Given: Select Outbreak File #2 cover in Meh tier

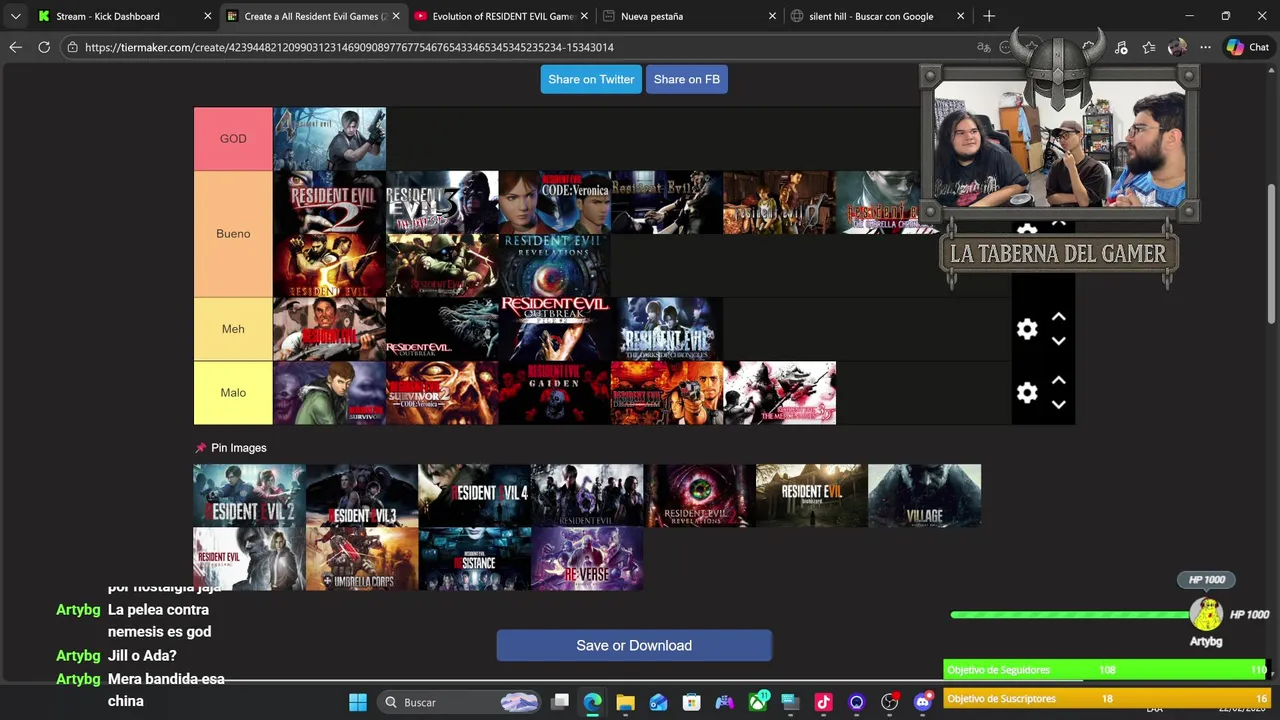Looking at the screenshot, I should click(x=554, y=329).
